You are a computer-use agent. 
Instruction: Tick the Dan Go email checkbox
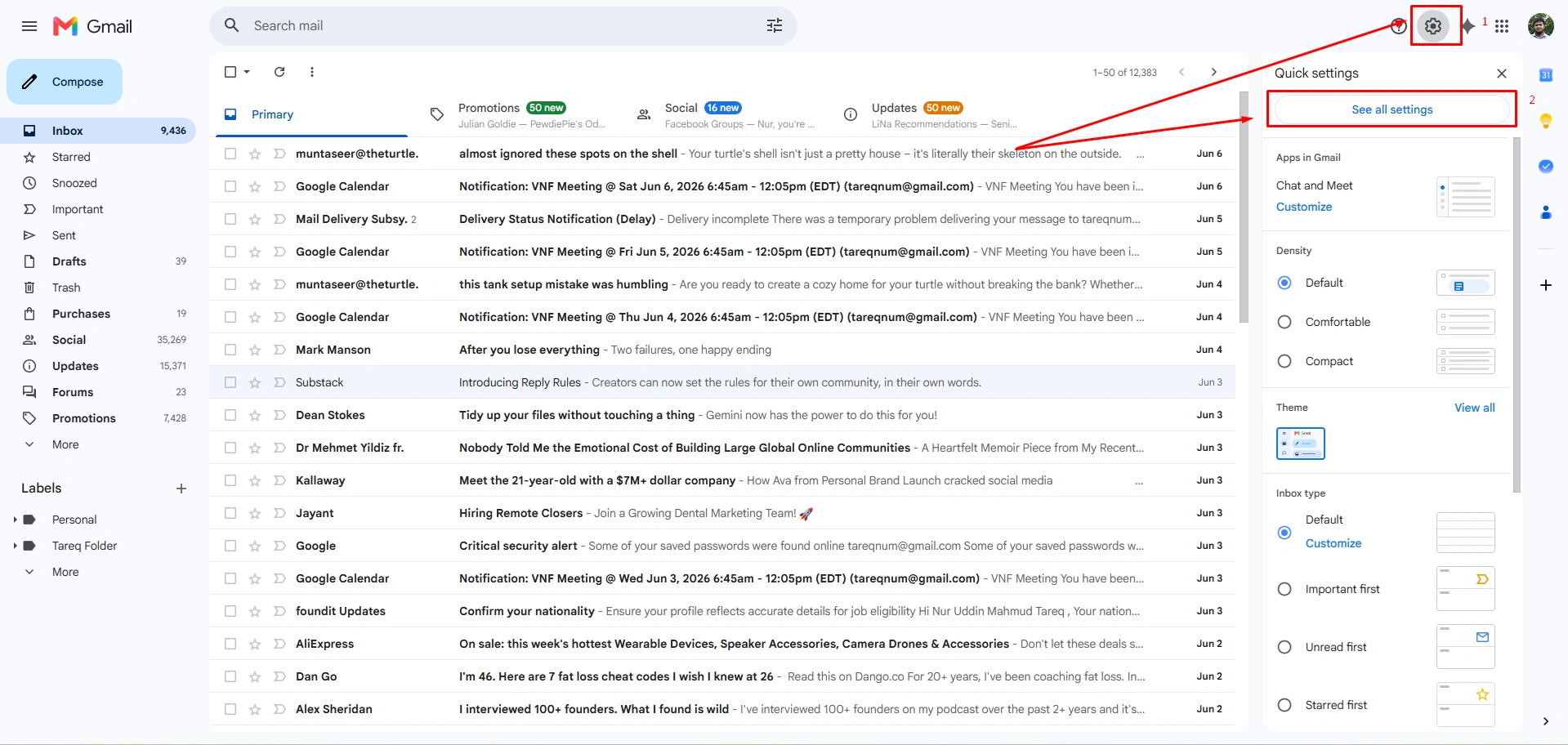point(230,676)
